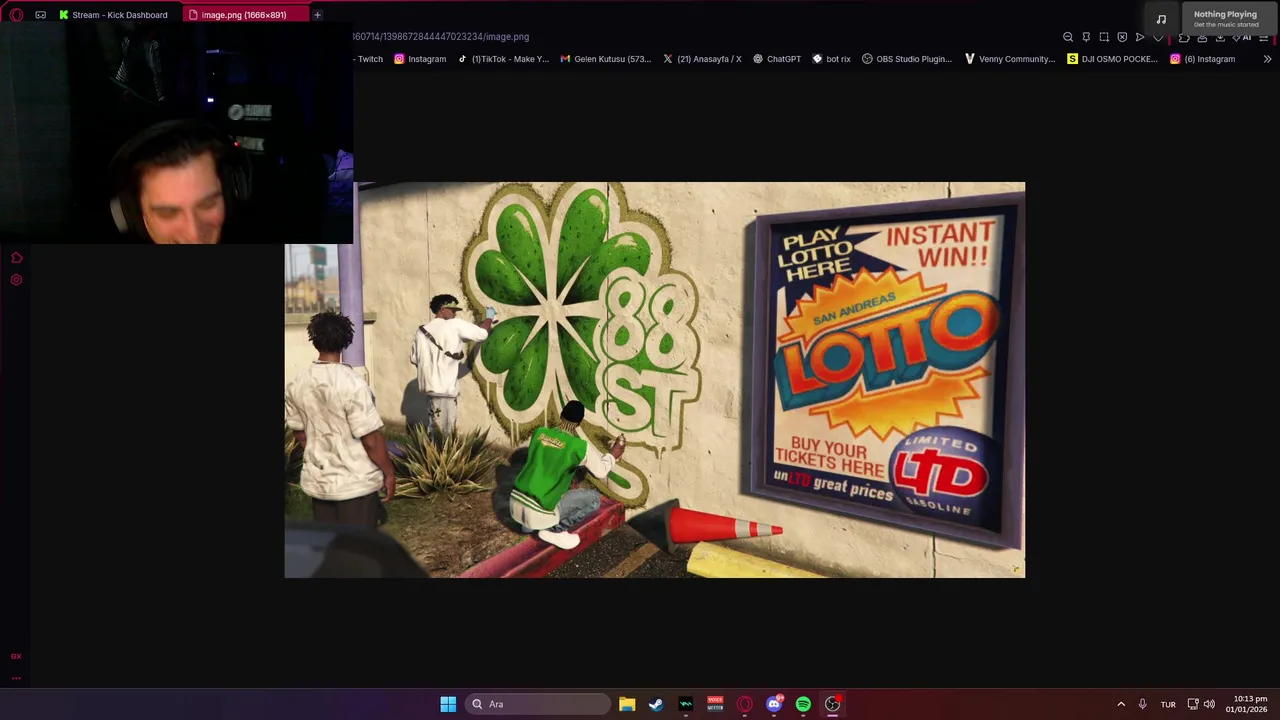The height and width of the screenshot is (720, 1280).
Task: Open File Explorer from the taskbar
Action: 627,704
